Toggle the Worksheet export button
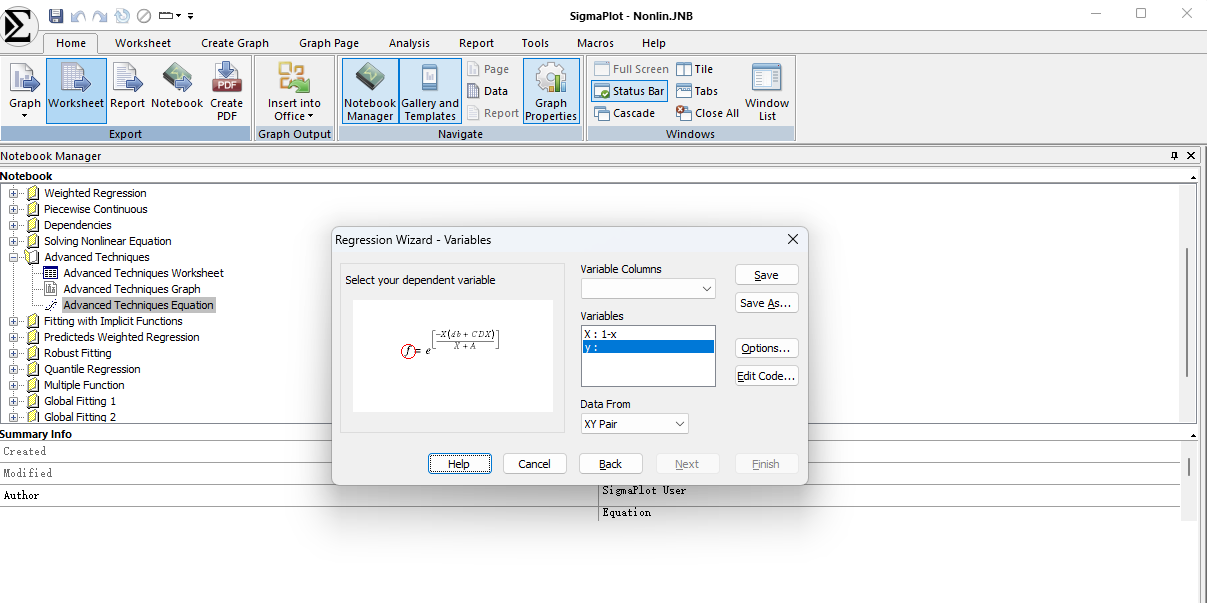The image size is (1207, 603). pyautogui.click(x=76, y=89)
